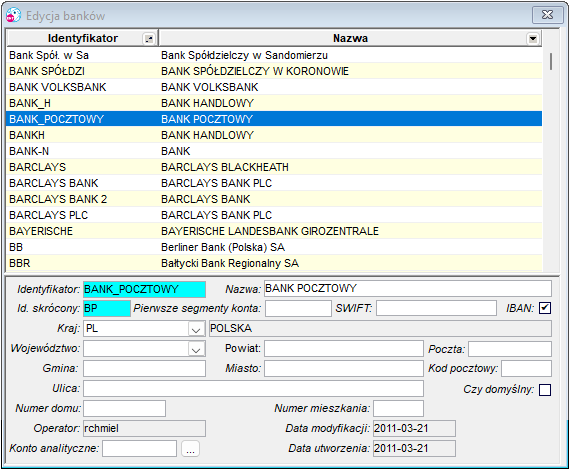This screenshot has height=470, width=570.
Task: Select the BANK SPÓŁDZI row
Action: (274, 71)
